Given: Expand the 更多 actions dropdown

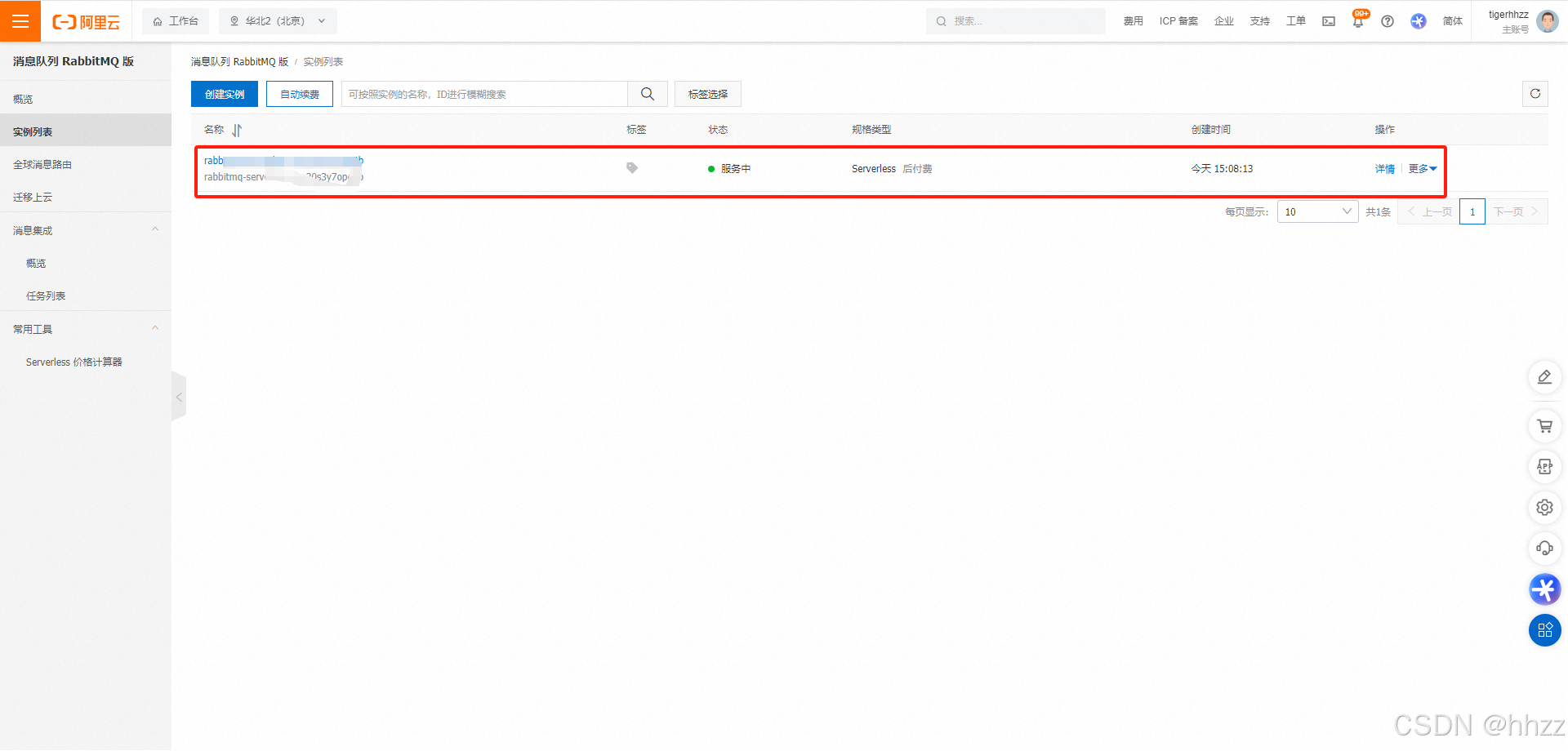Looking at the screenshot, I should click(1423, 169).
